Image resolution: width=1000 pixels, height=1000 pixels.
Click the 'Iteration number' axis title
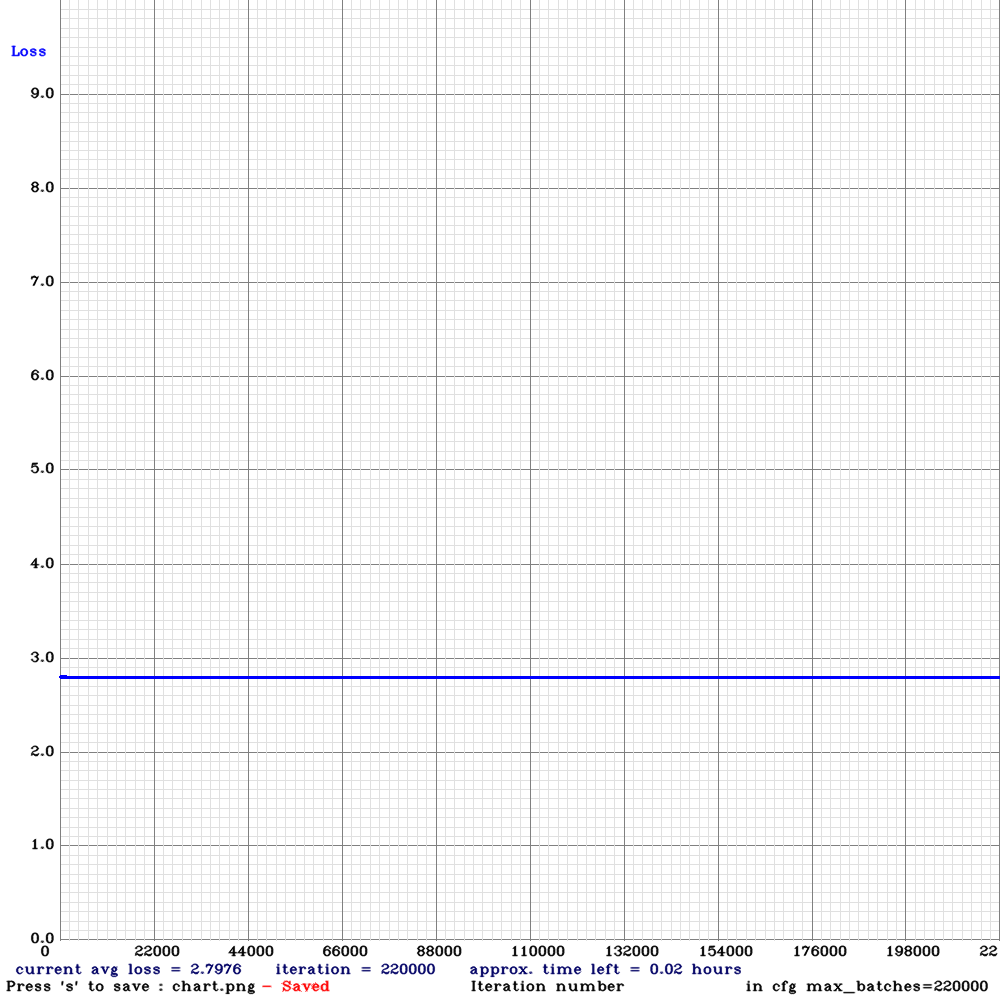click(547, 987)
